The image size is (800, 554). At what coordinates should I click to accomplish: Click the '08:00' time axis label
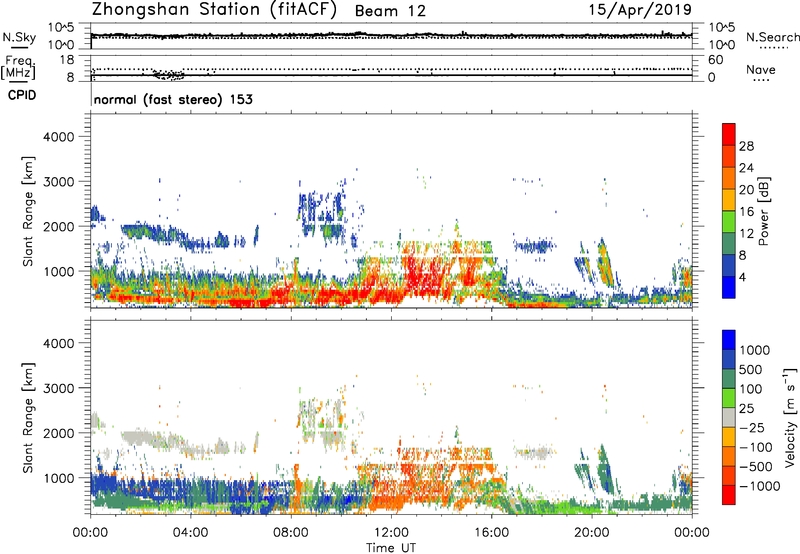(x=291, y=533)
